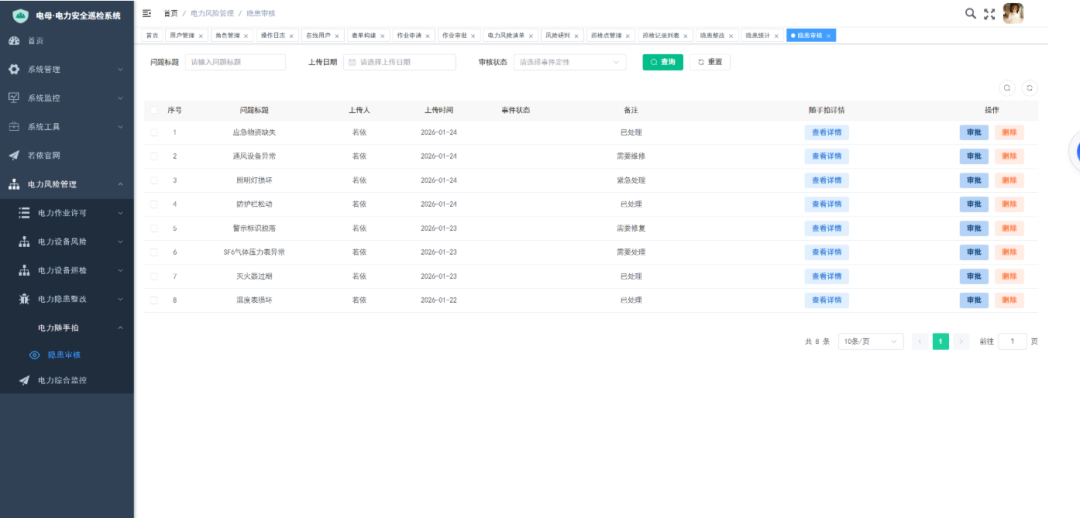Viewport: 1080px width, 518px height.
Task: Collapse the 电力风险管理 menu
Action: (x=120, y=185)
